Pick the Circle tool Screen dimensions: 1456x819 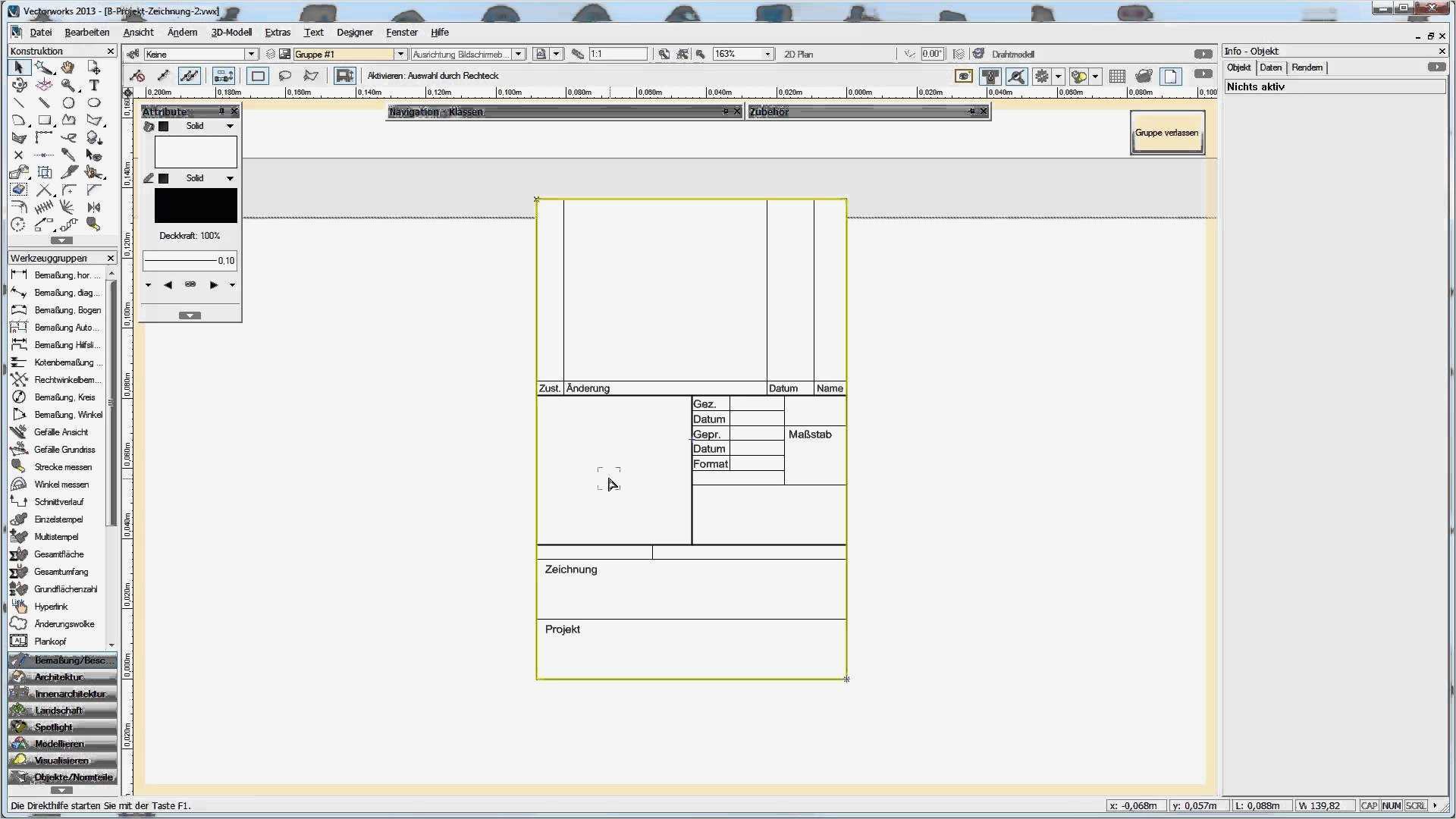(x=68, y=102)
